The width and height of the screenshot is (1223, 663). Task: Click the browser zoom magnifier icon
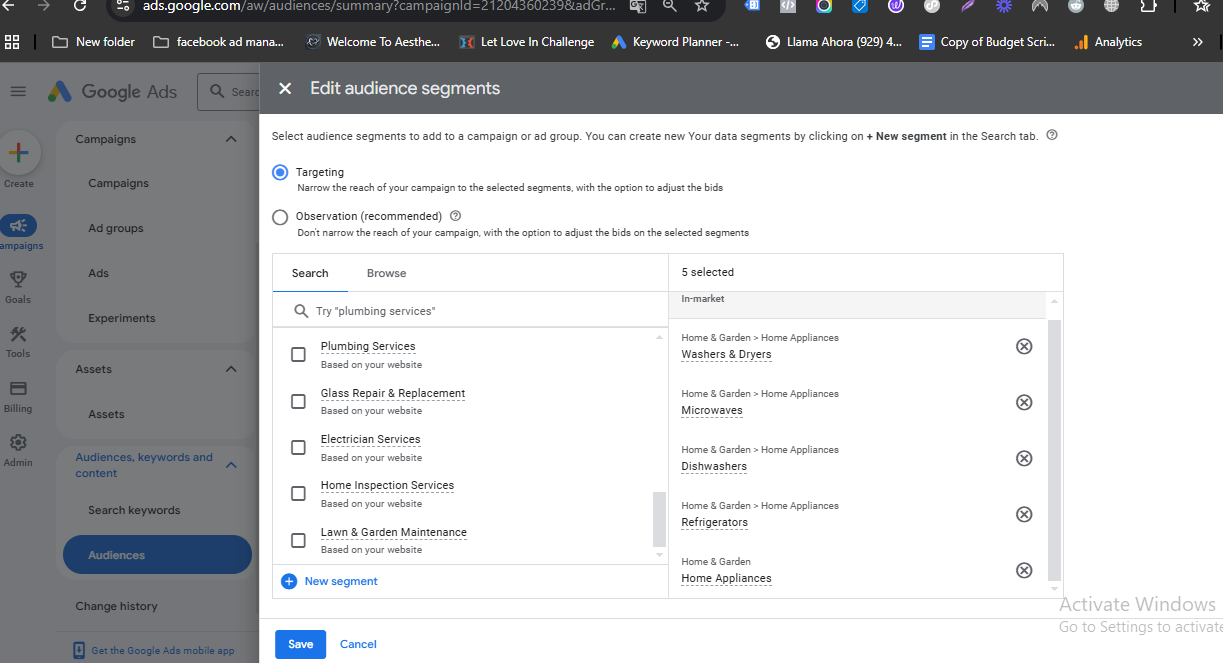point(669,6)
